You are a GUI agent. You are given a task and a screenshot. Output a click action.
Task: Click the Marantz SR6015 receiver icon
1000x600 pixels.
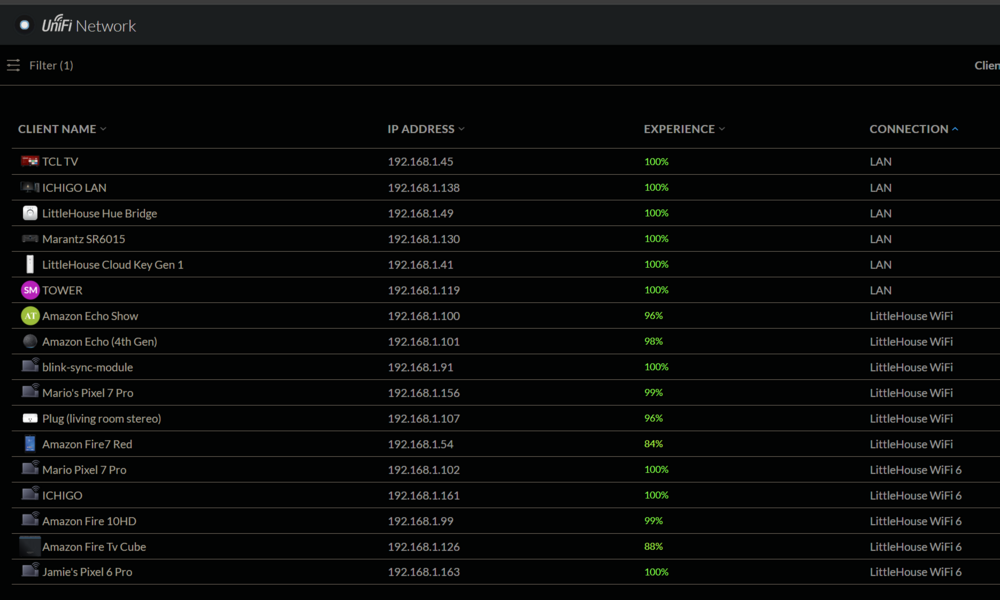click(x=30, y=238)
